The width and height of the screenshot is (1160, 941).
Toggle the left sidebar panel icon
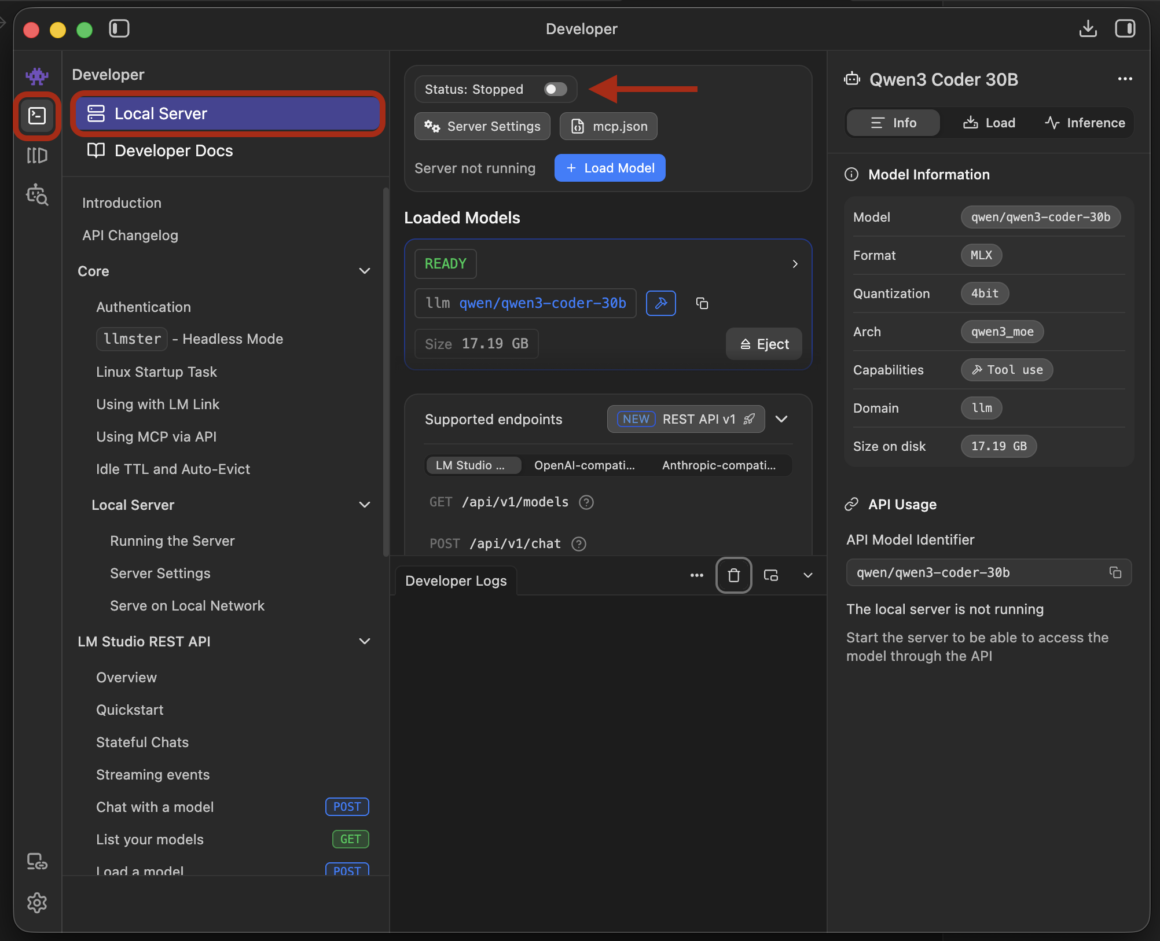119,29
